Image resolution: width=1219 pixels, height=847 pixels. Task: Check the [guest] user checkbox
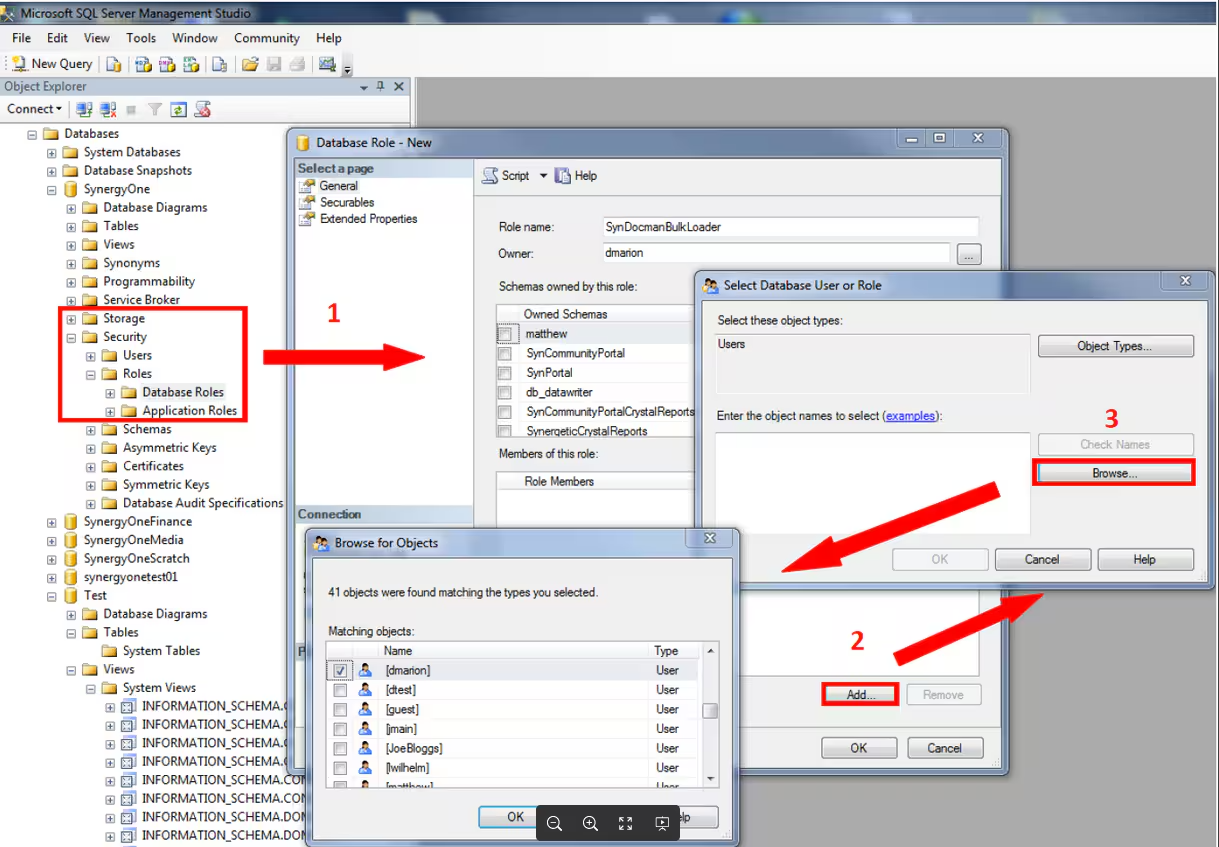coord(341,710)
